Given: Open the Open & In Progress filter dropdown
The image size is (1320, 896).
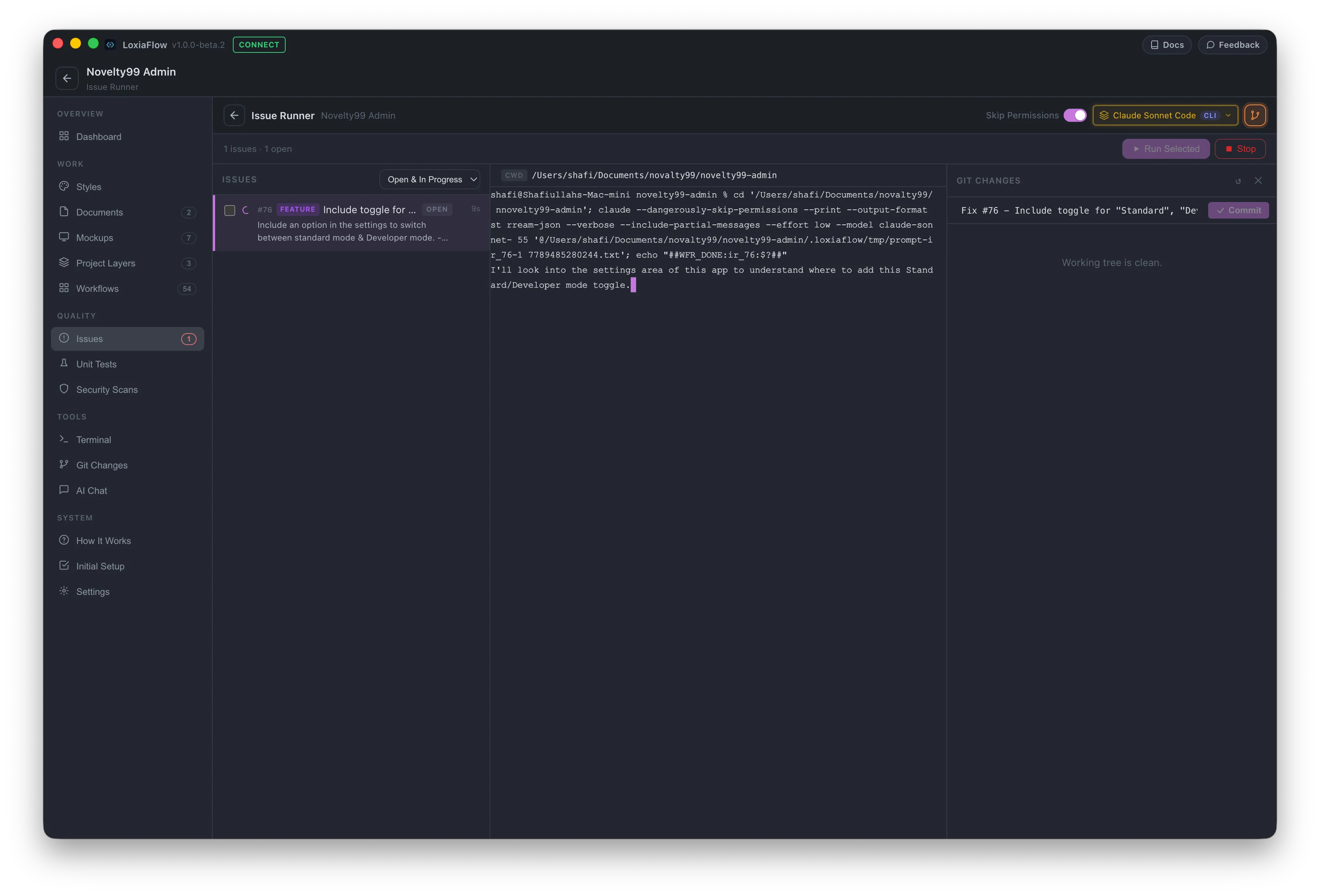Looking at the screenshot, I should [x=430, y=180].
